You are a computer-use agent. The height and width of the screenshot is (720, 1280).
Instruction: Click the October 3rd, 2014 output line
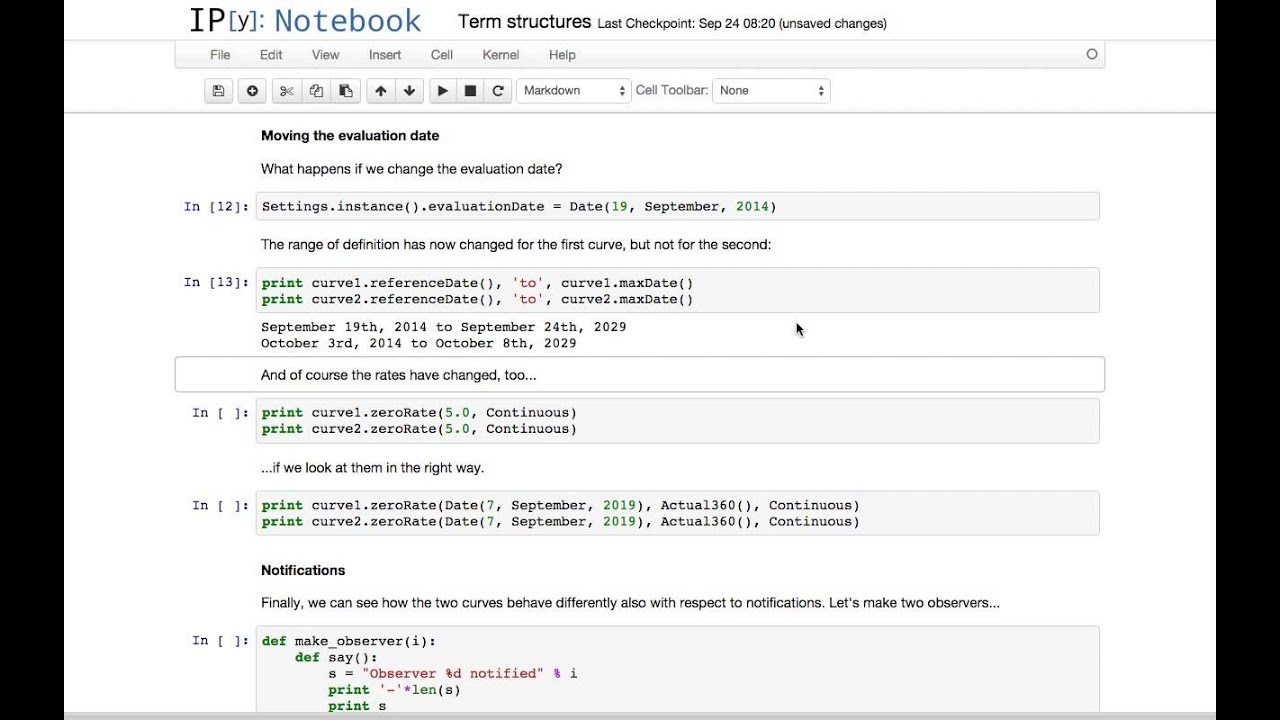coord(419,343)
